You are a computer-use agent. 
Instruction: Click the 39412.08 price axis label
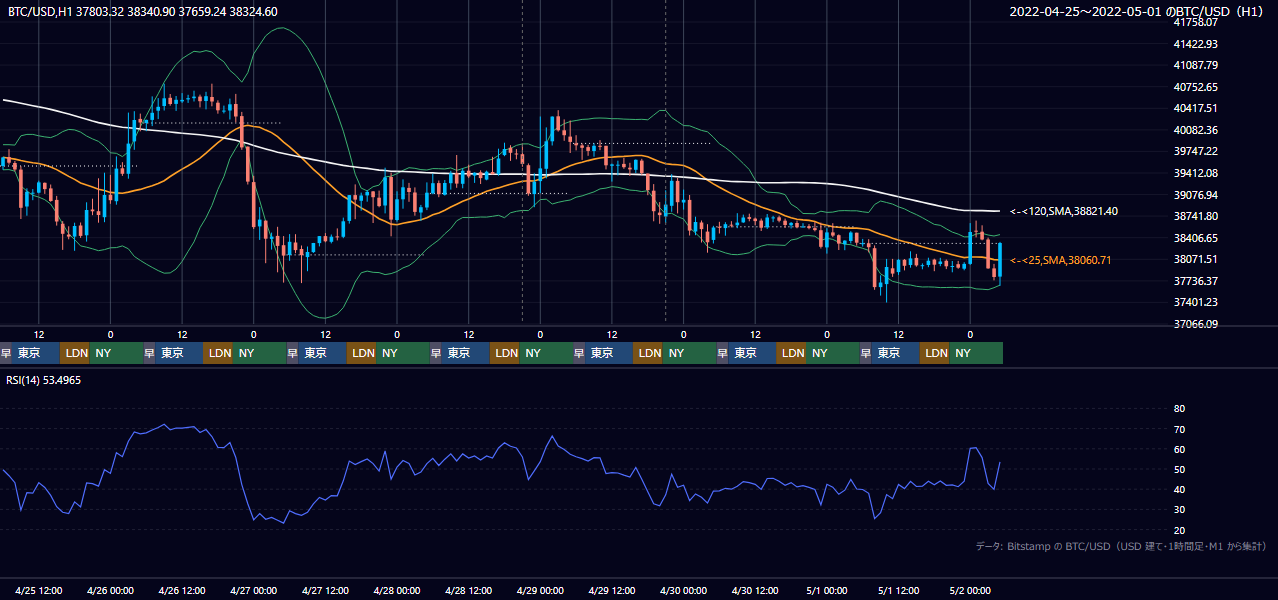1195,173
